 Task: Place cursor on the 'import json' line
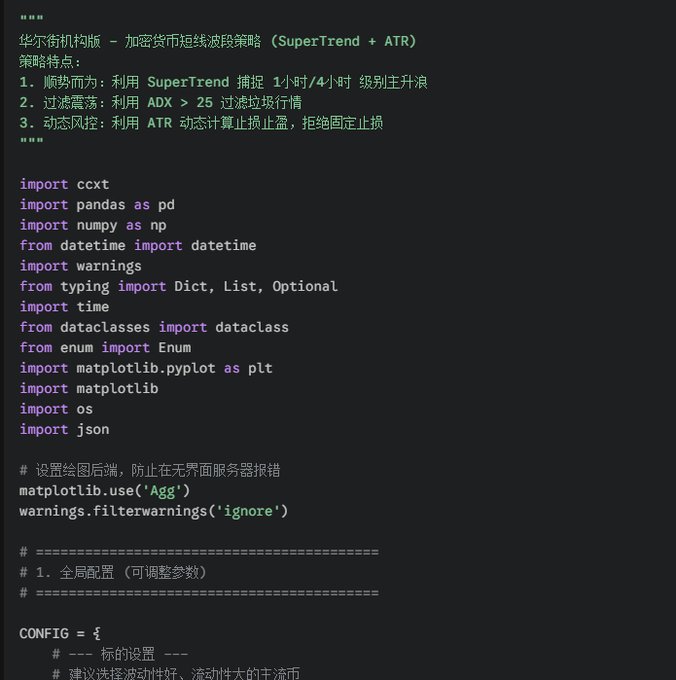click(64, 429)
